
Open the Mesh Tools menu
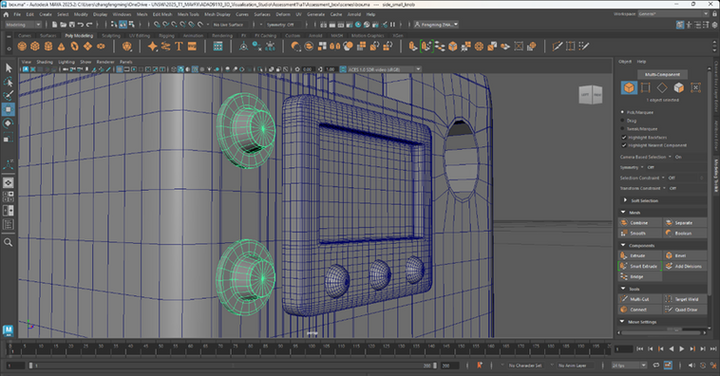tap(188, 14)
